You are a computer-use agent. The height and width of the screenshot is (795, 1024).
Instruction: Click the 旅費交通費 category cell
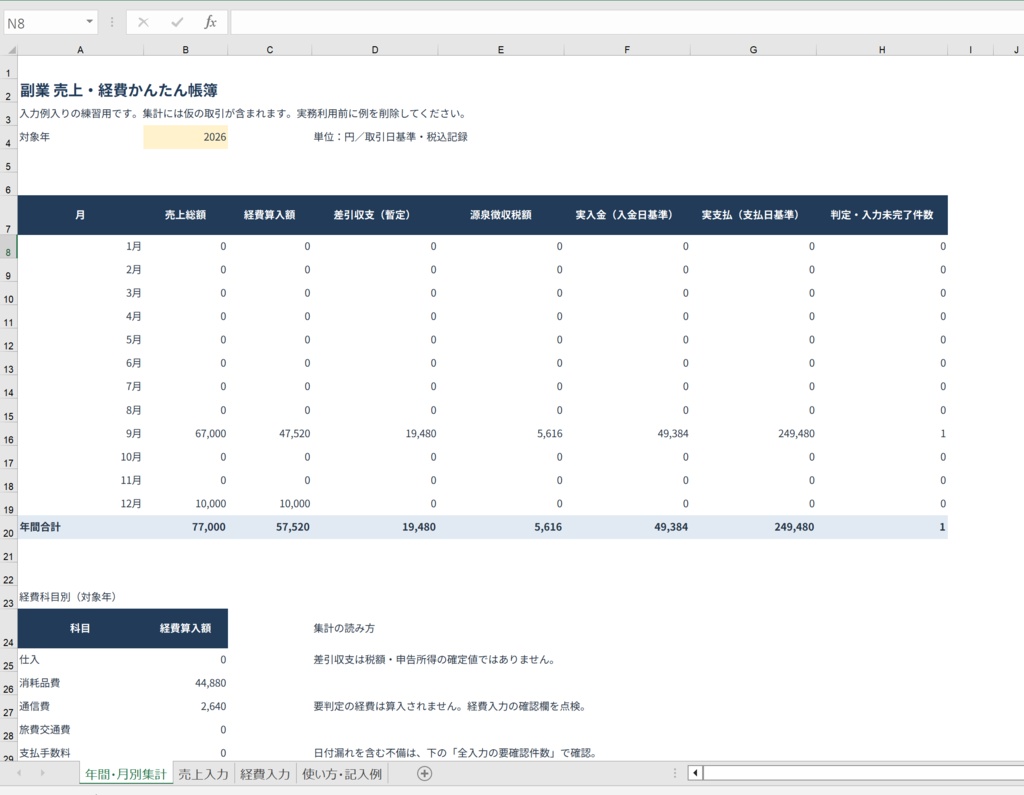(x=80, y=730)
